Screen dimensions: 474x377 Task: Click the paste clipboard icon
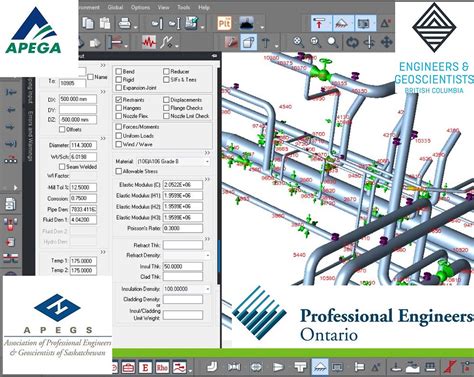coord(105,23)
